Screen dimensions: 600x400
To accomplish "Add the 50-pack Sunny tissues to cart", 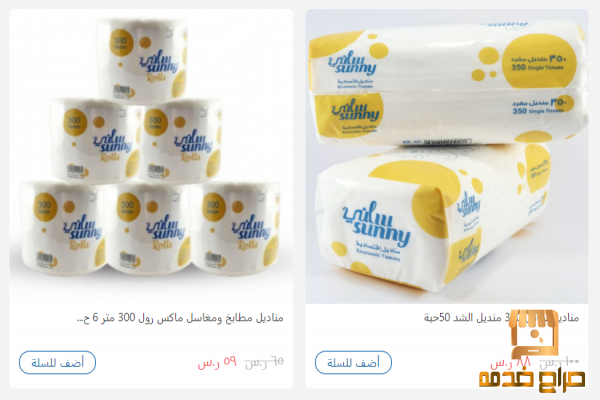I will tap(353, 362).
